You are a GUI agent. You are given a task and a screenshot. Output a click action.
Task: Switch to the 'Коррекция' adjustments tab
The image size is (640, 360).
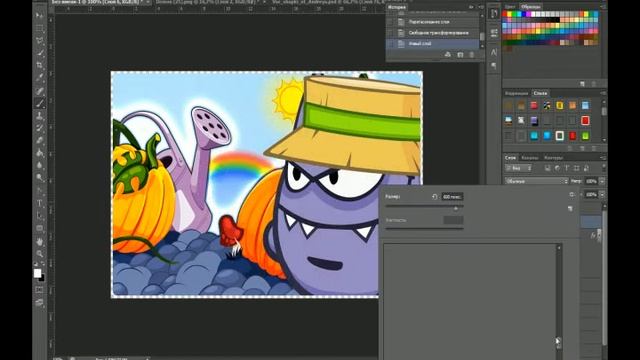(x=516, y=93)
